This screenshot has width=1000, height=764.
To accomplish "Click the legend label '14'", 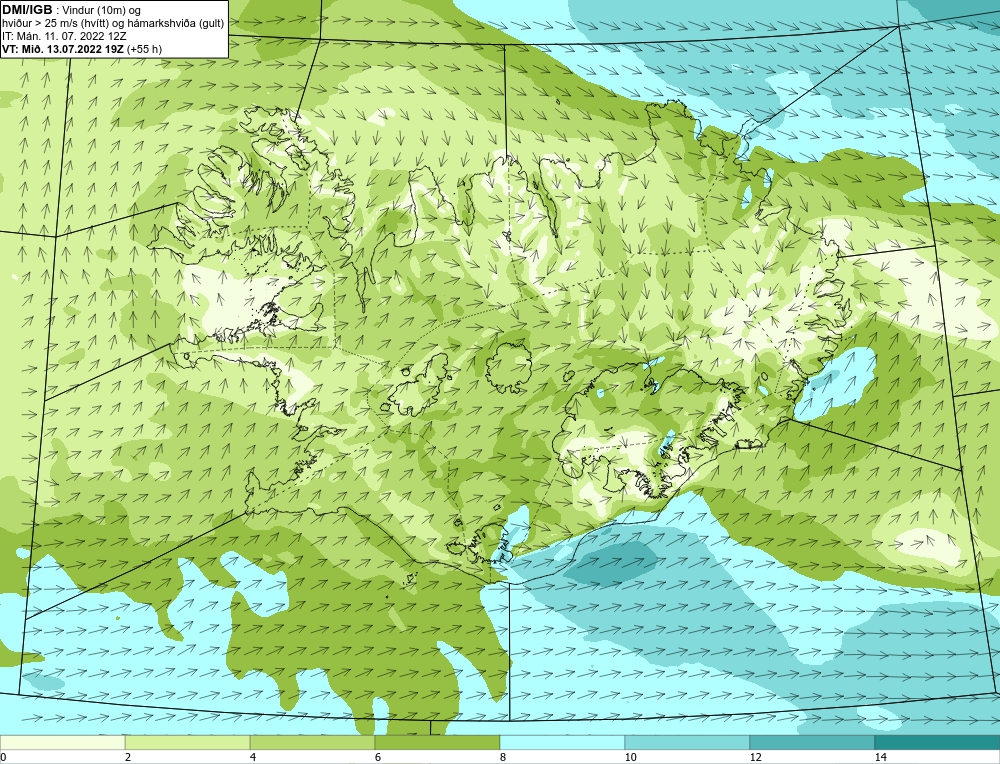I will [881, 757].
